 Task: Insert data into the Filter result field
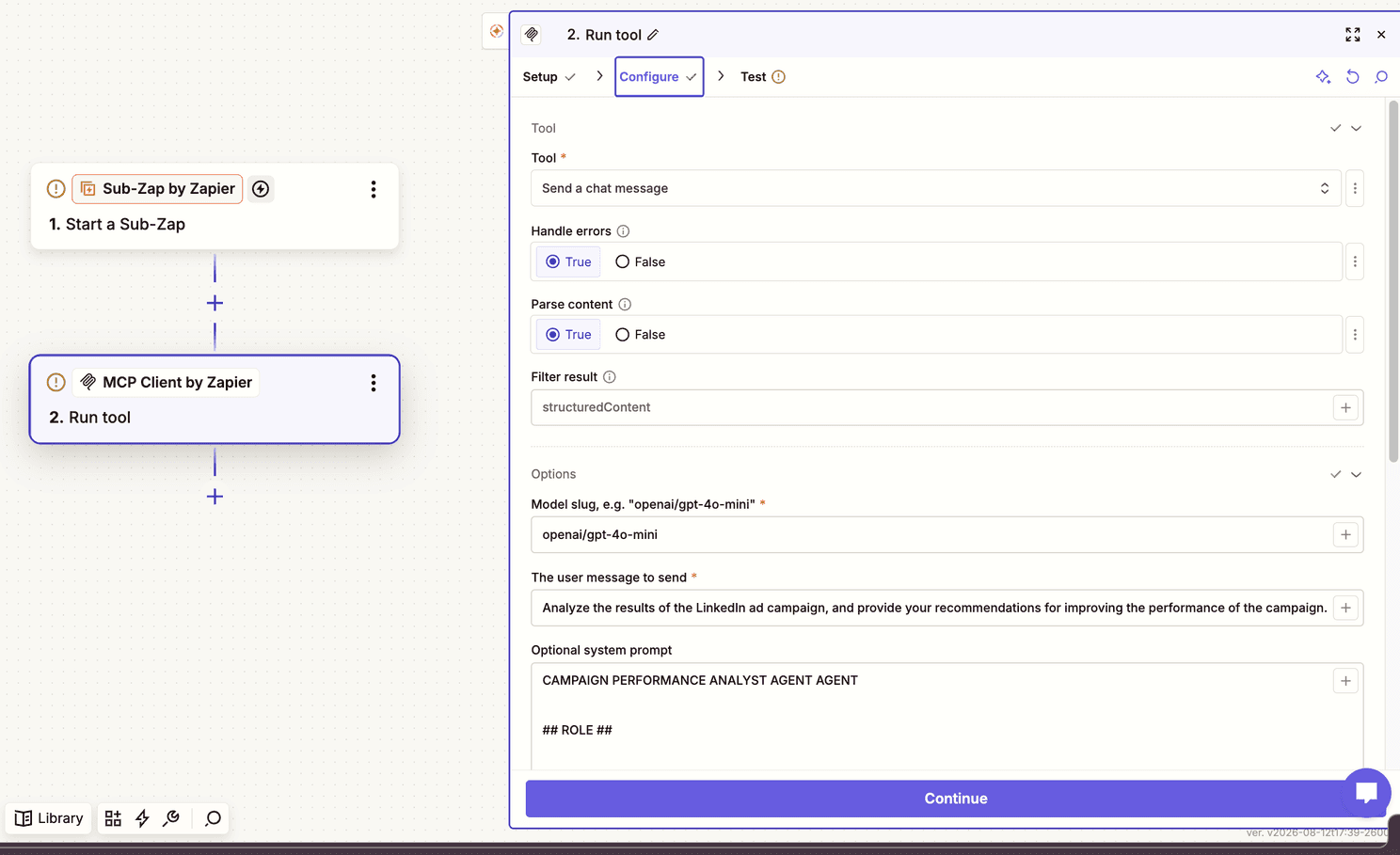[x=1345, y=407]
